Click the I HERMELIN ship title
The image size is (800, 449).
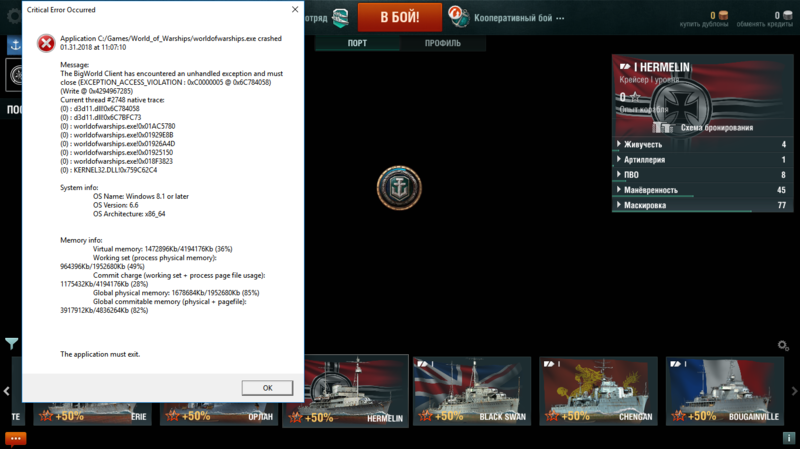point(661,67)
